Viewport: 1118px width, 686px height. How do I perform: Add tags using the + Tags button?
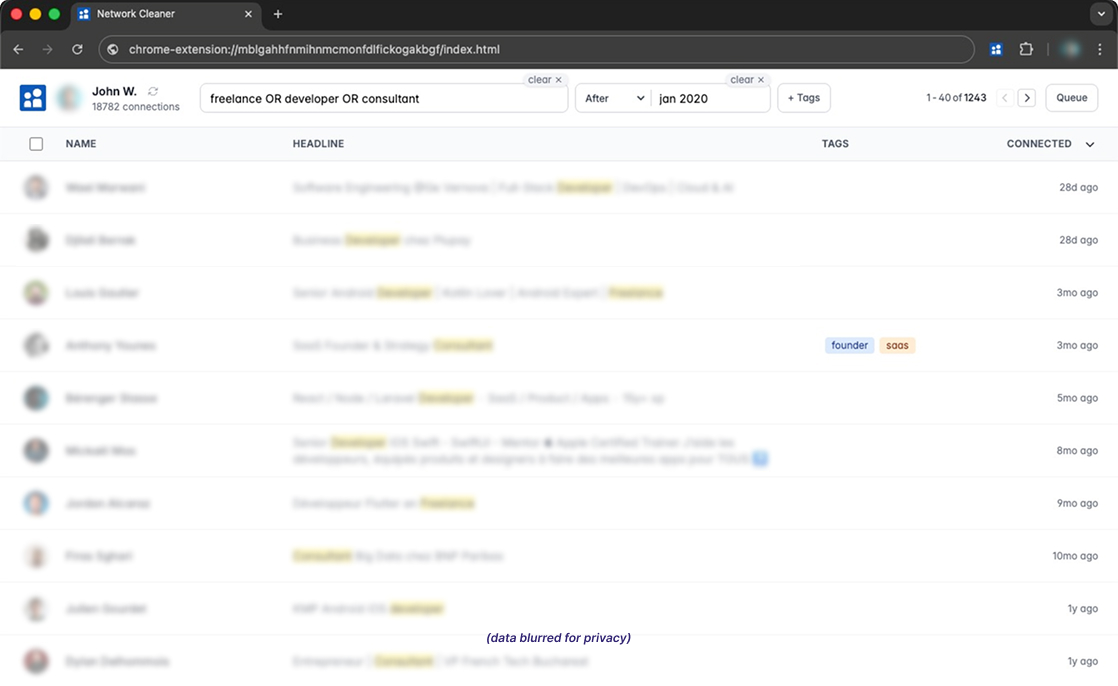tap(804, 97)
